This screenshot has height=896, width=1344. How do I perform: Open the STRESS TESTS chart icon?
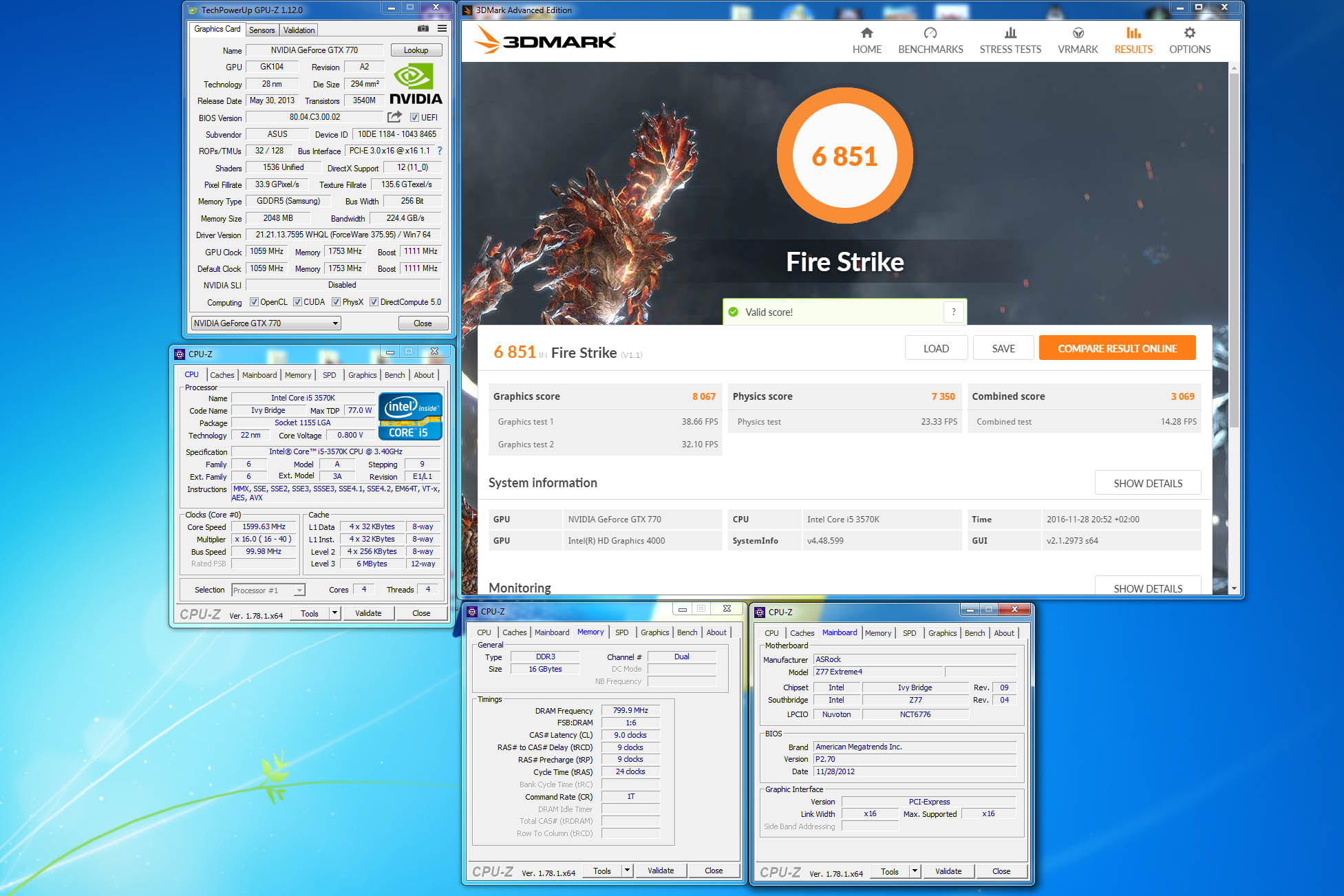coord(1010,33)
